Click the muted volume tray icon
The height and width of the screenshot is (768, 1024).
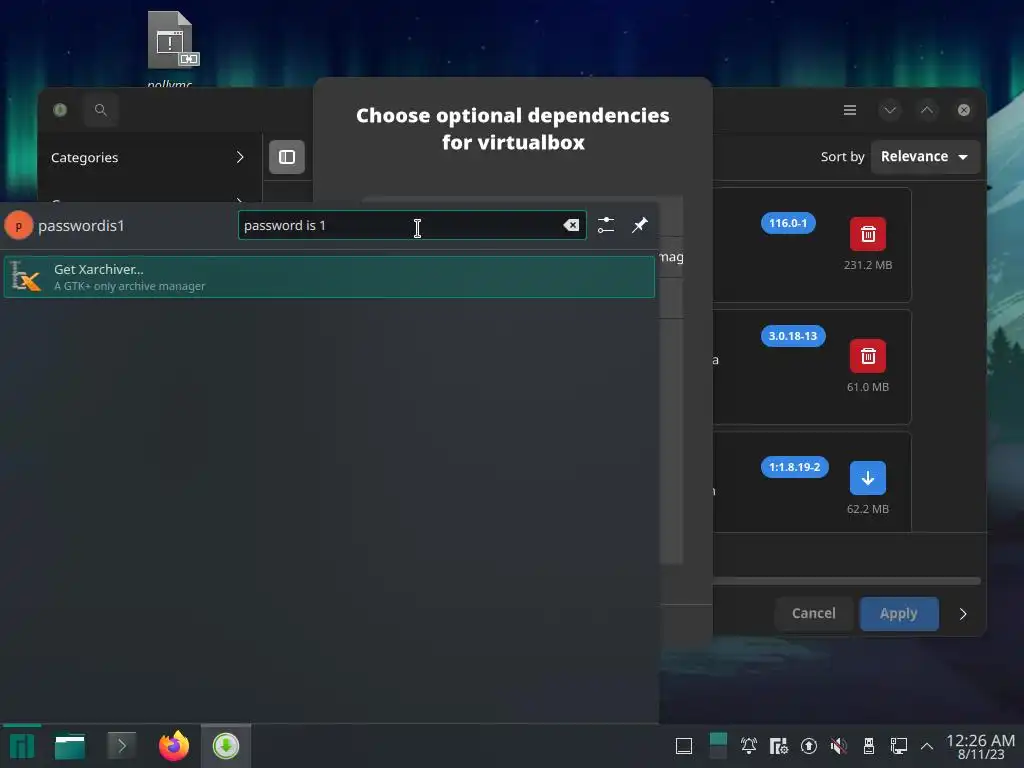pos(839,746)
